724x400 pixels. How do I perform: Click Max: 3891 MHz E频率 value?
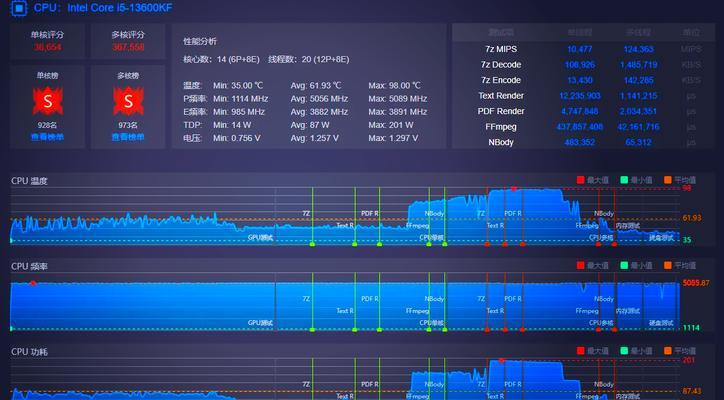398,112
